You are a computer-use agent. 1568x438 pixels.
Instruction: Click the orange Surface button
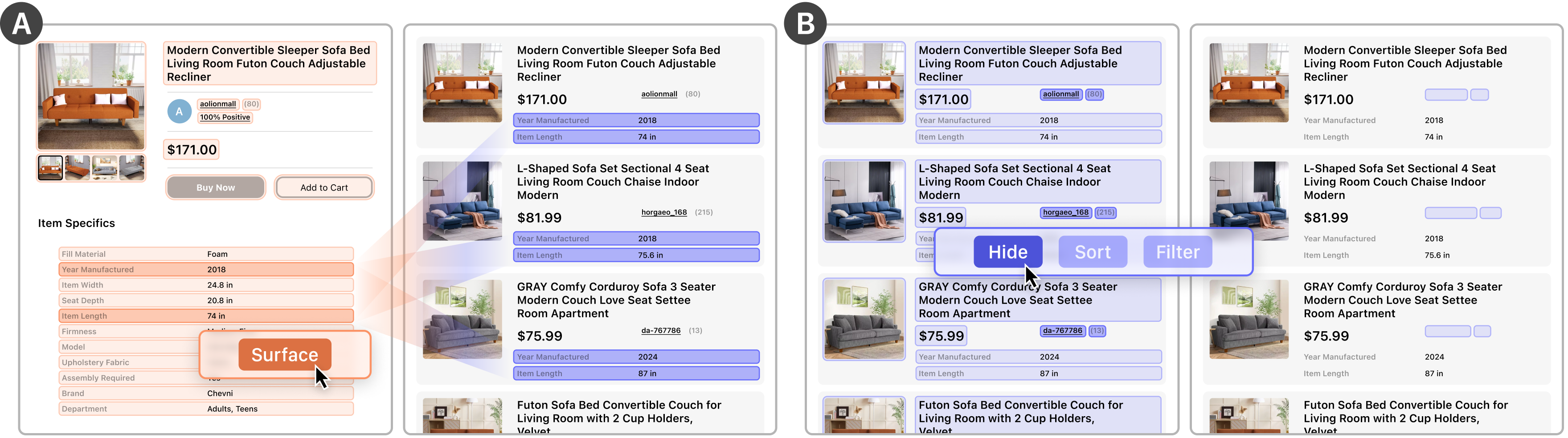(x=285, y=355)
